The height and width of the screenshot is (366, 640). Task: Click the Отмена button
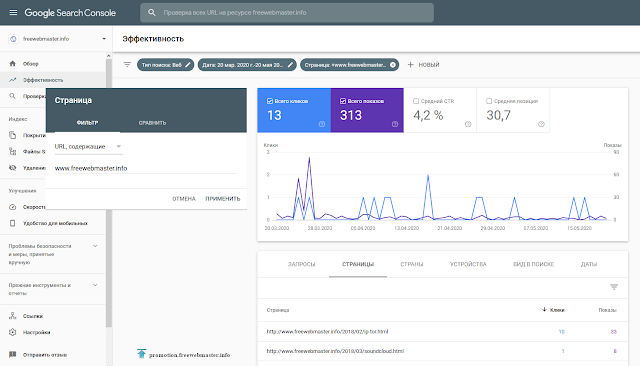point(184,199)
